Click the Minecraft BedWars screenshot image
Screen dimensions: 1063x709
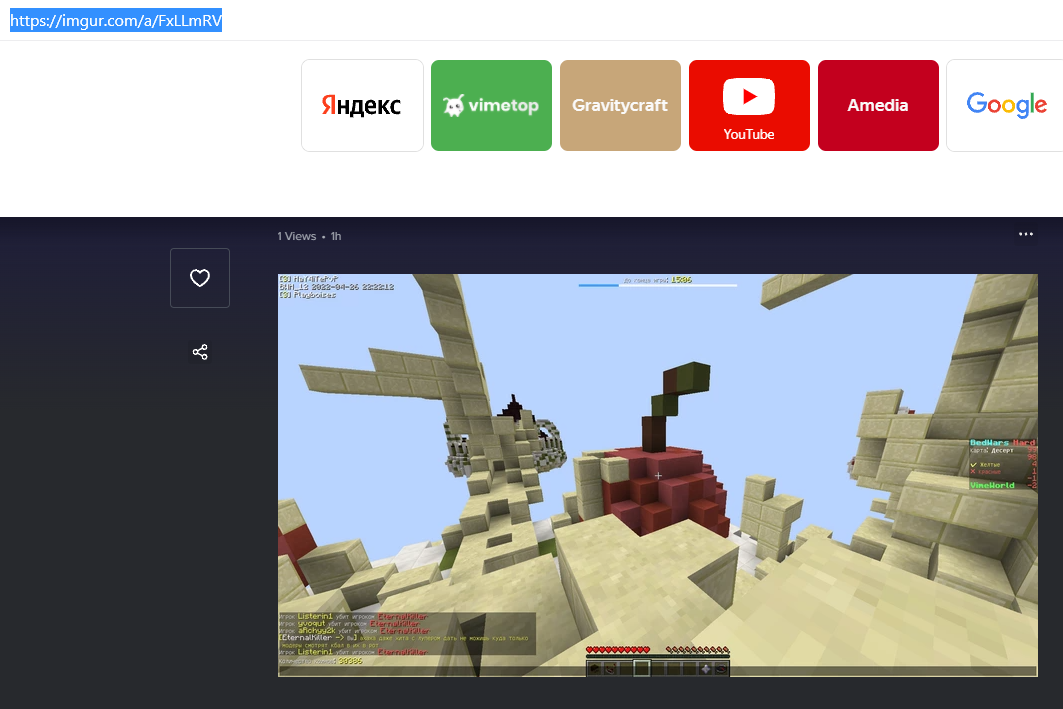point(658,475)
